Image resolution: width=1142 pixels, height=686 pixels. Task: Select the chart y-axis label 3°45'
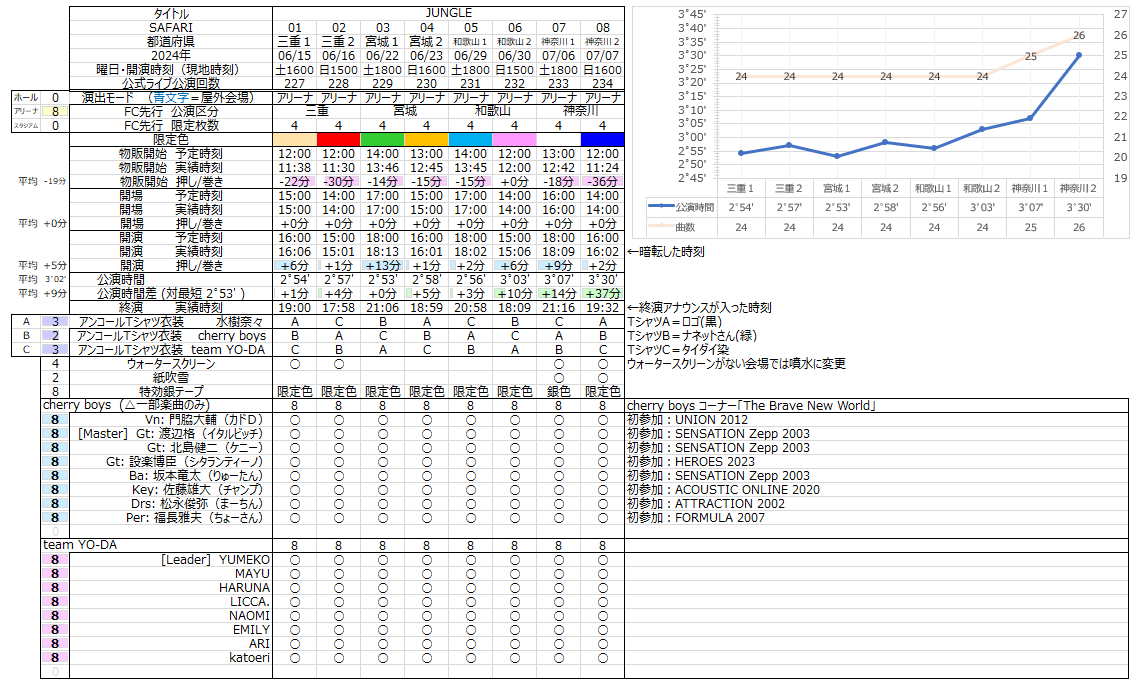point(692,14)
